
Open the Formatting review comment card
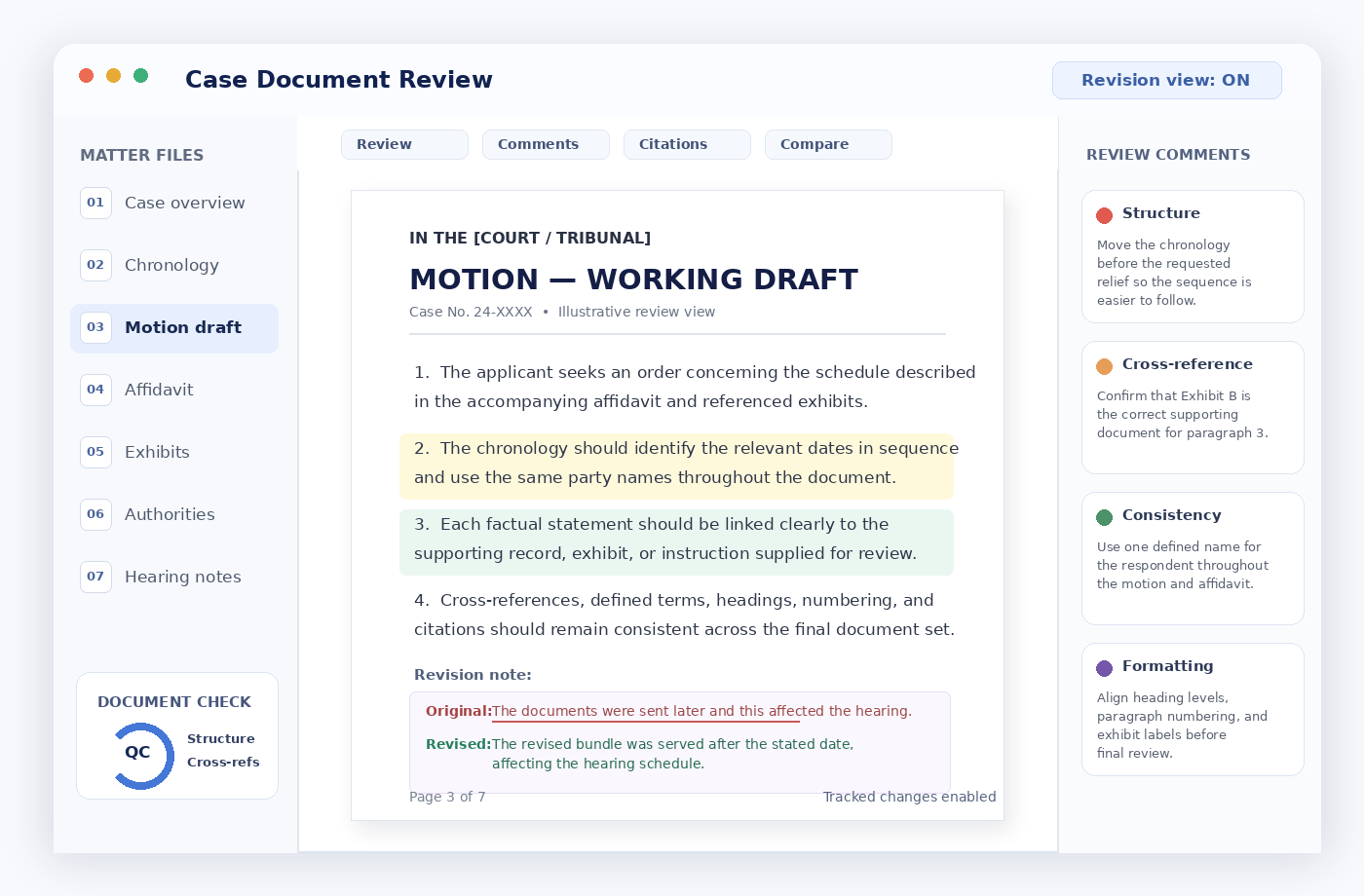[x=1193, y=709]
